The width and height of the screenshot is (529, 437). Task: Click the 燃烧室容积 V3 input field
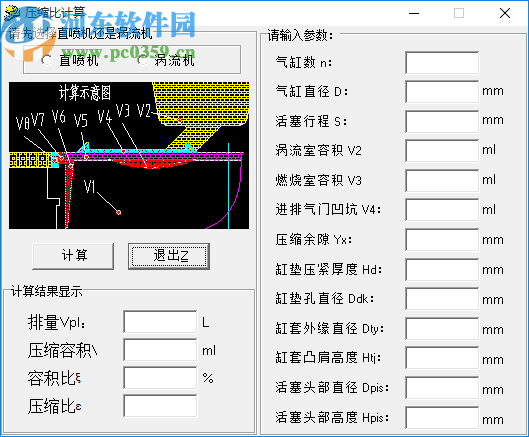pyautogui.click(x=442, y=181)
